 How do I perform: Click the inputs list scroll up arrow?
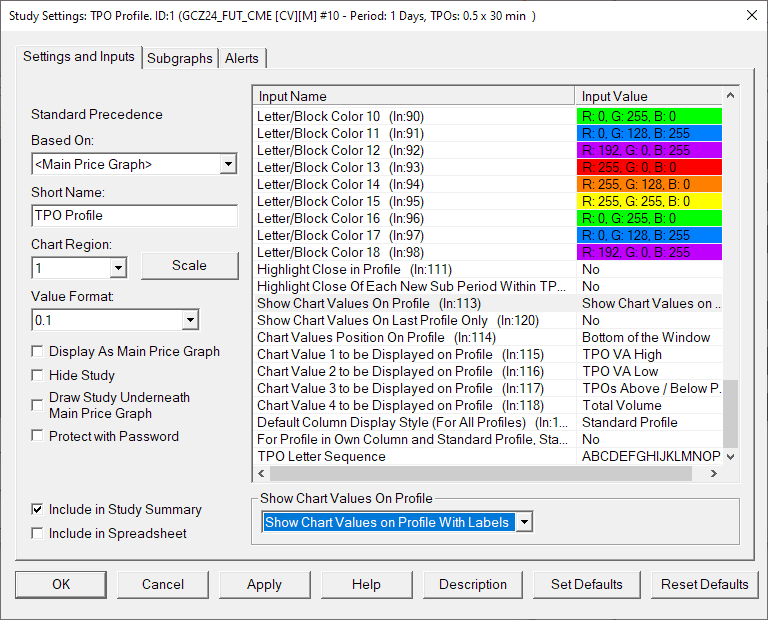[730, 95]
